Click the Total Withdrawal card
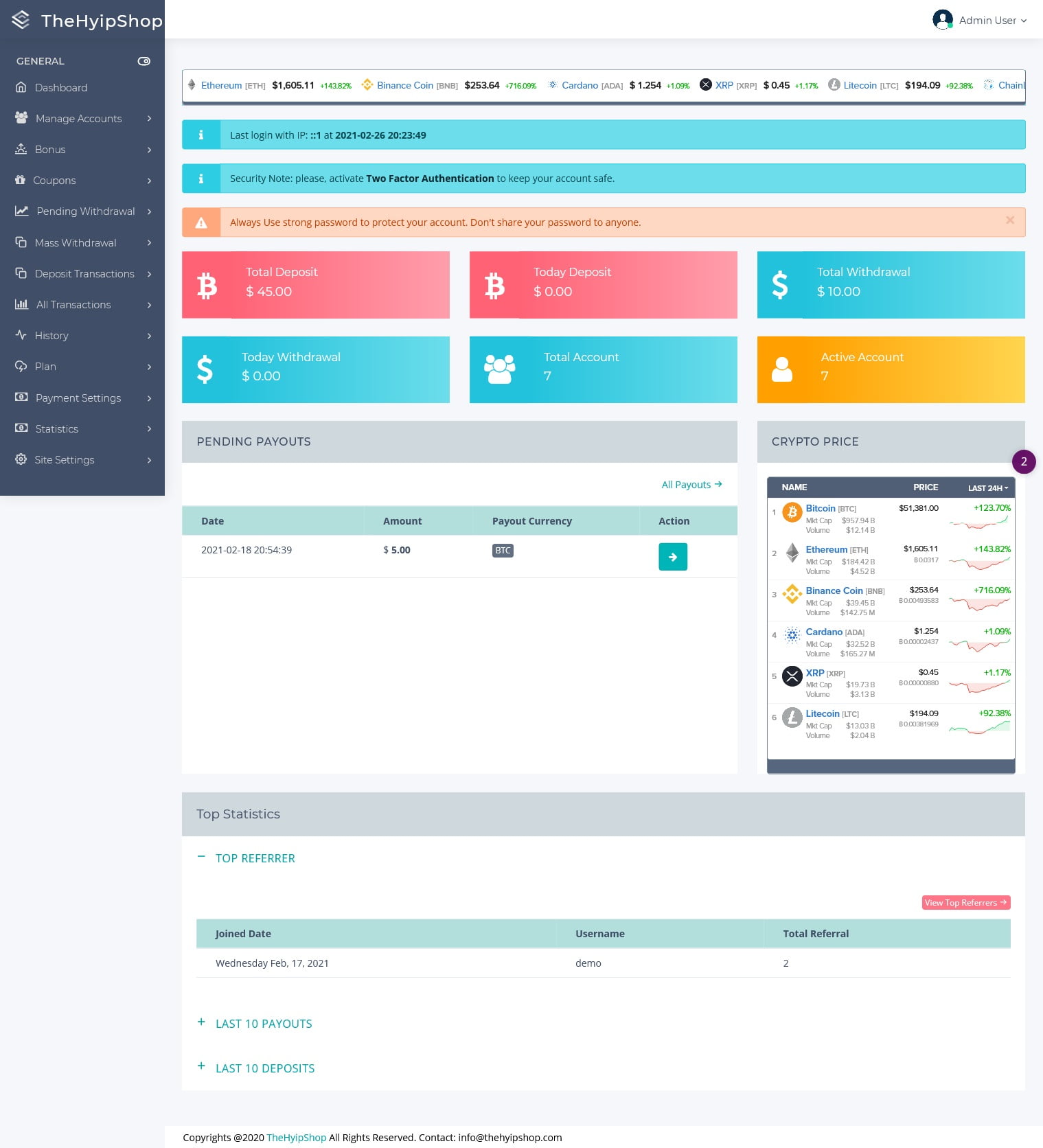1043x1148 pixels. 891,285
